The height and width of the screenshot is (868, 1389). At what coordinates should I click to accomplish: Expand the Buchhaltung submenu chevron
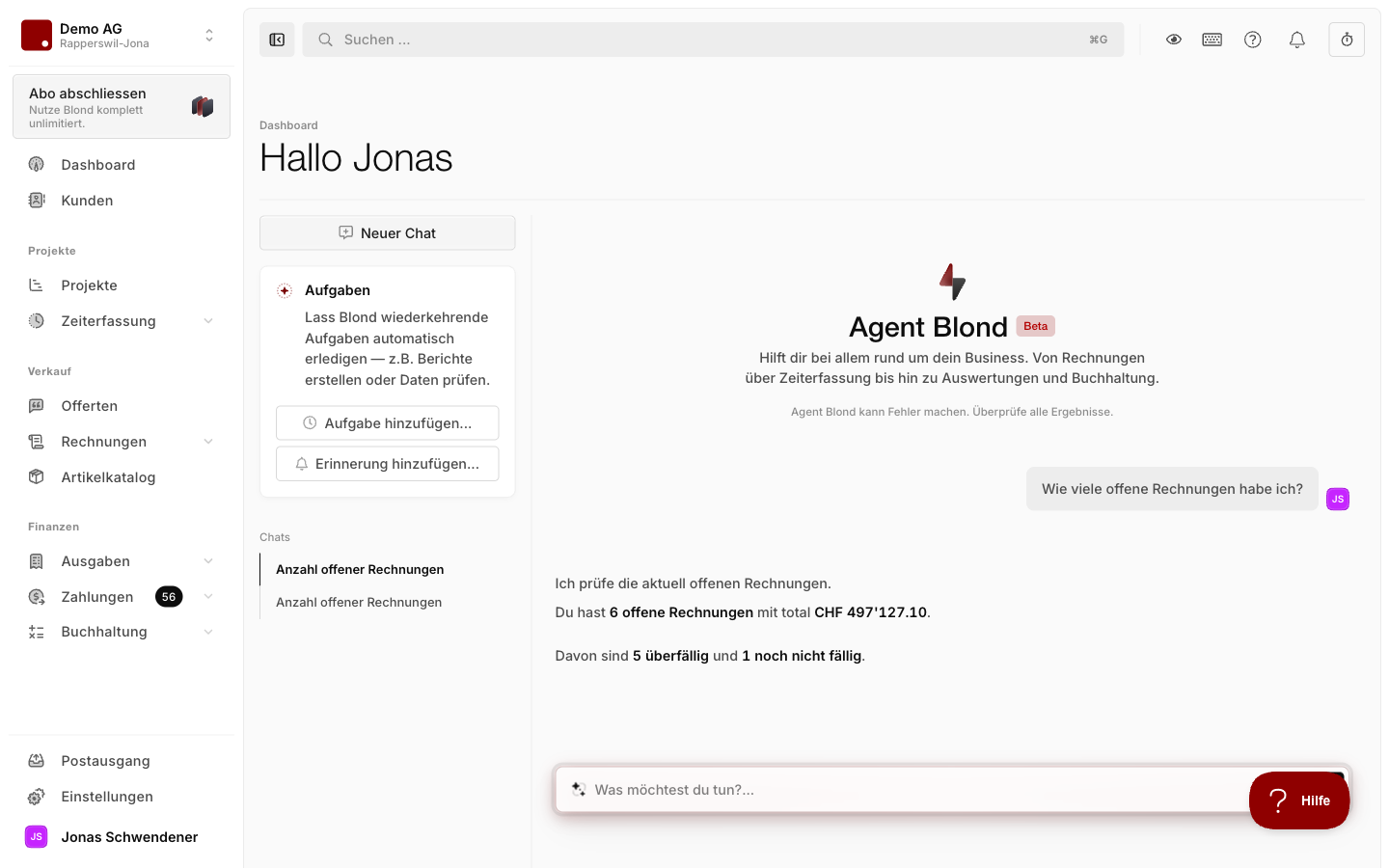click(x=208, y=632)
